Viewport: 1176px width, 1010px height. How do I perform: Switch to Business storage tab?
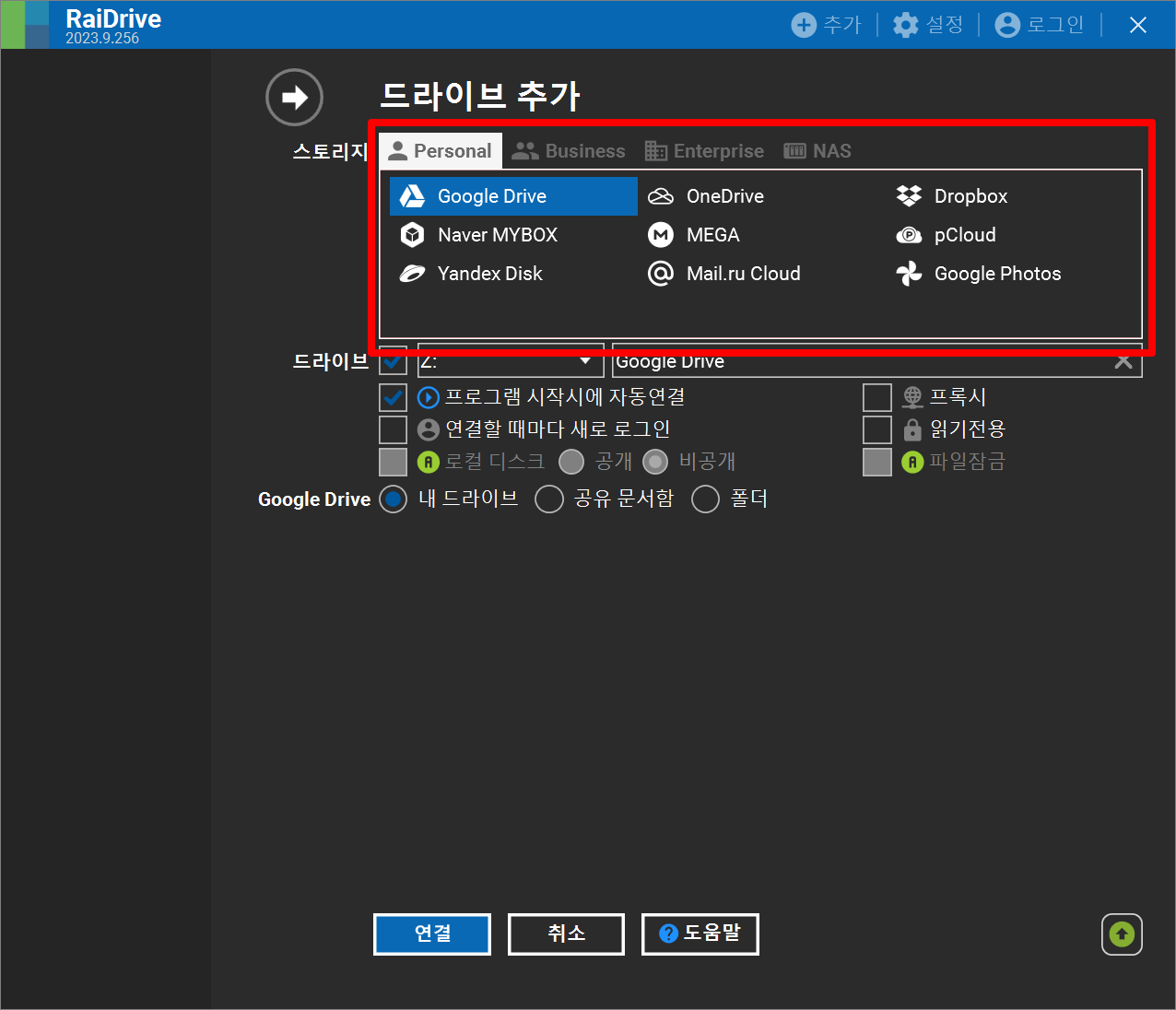pos(569,151)
